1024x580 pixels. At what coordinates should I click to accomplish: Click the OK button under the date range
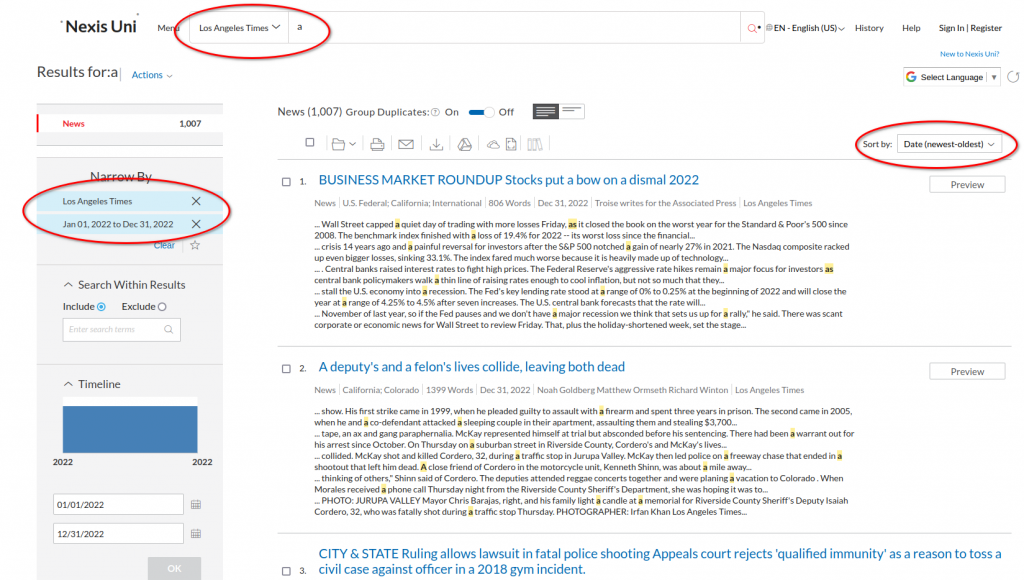coord(174,568)
